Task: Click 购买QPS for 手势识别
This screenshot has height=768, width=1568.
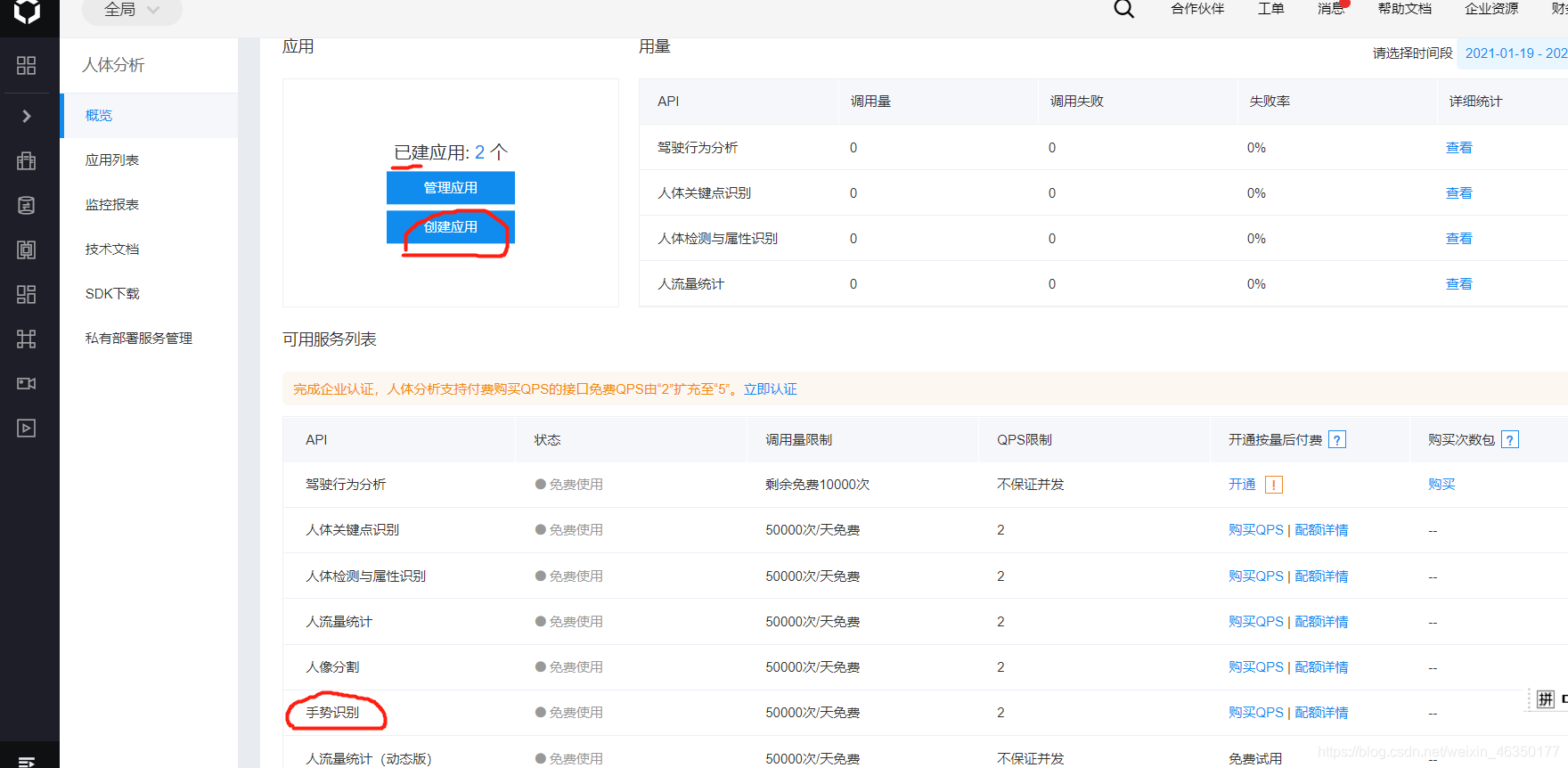Action: coord(1256,713)
